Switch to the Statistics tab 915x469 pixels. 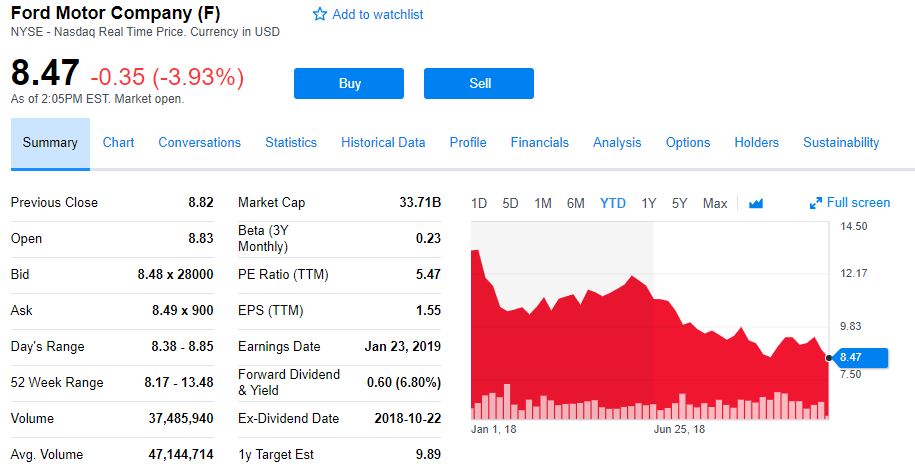(291, 142)
